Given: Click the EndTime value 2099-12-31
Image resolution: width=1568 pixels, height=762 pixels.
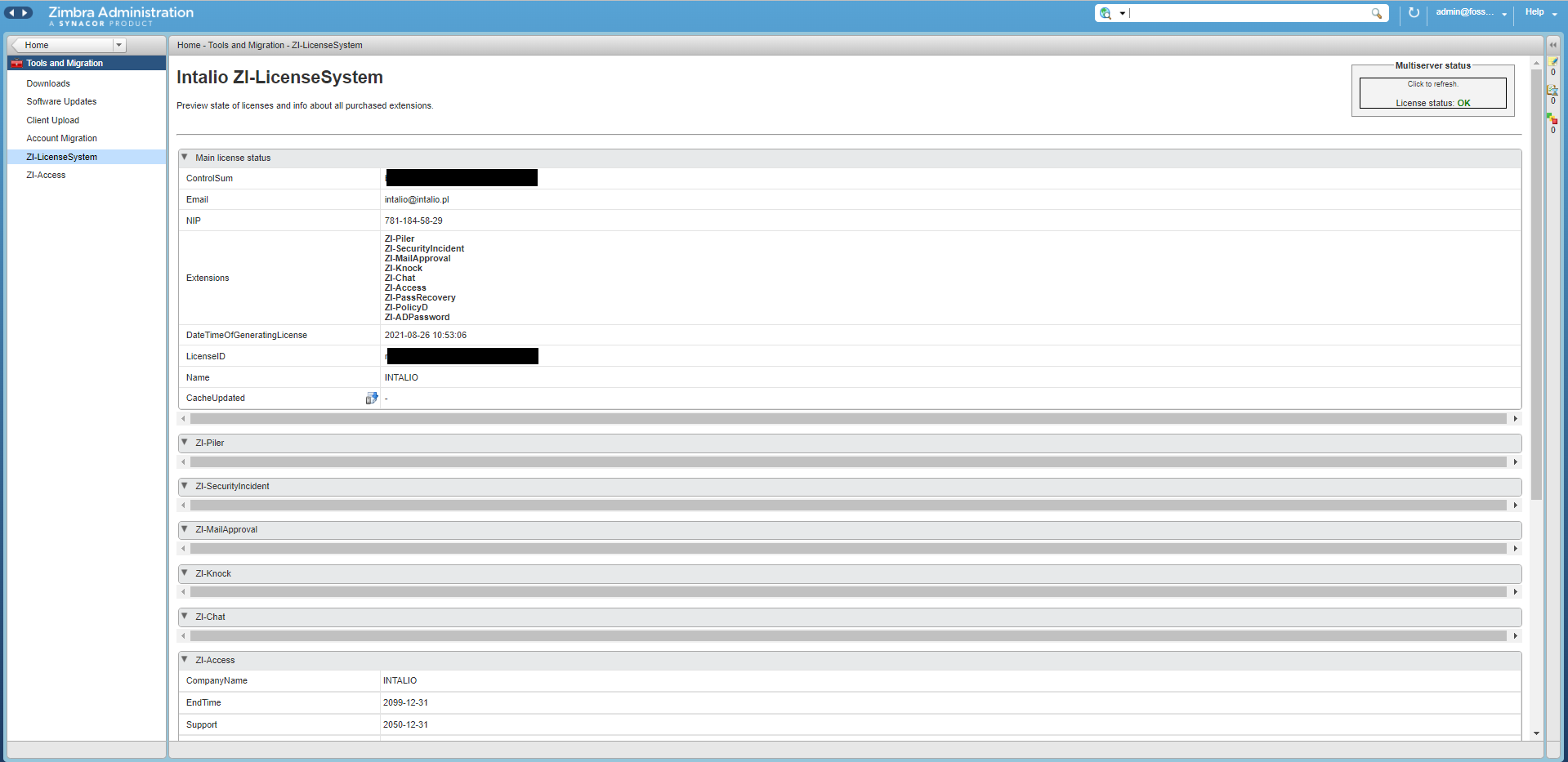Looking at the screenshot, I should [405, 702].
